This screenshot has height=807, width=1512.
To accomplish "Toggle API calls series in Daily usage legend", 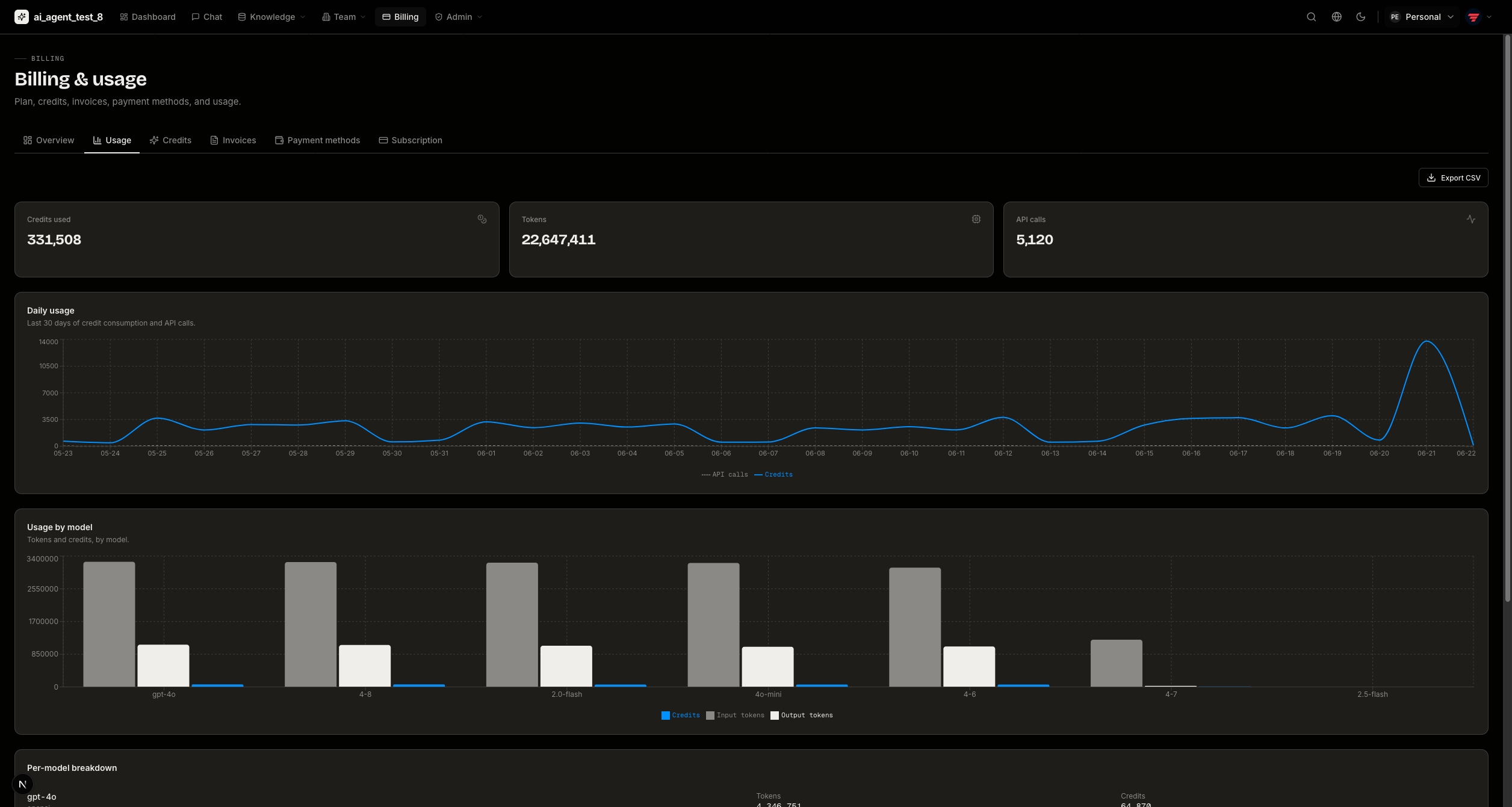I will (x=725, y=475).
